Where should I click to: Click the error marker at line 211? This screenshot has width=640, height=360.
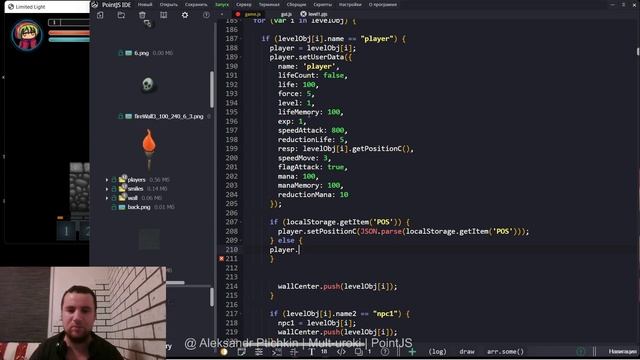tap(221, 258)
